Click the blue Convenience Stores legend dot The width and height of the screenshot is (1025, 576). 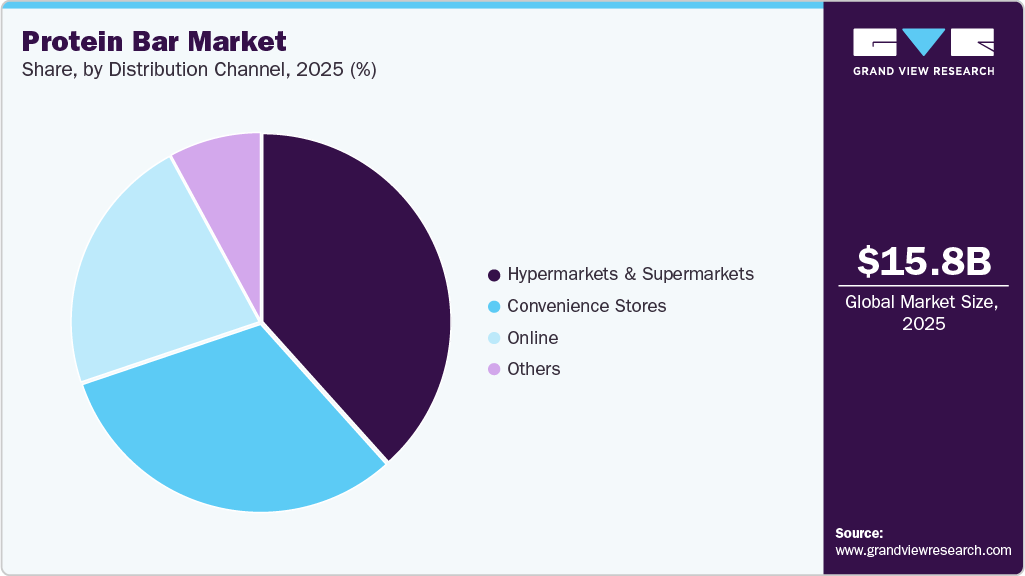click(493, 306)
